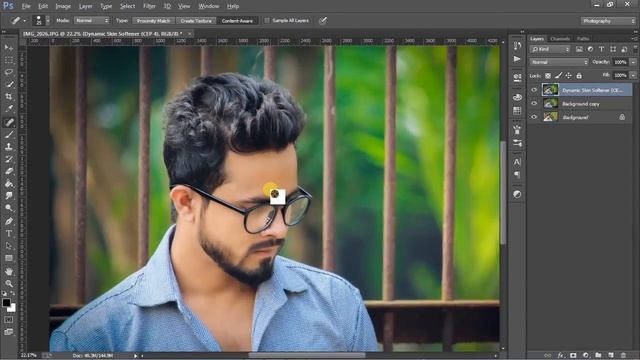640x360 pixels.
Task: Toggle Lock all padlock
Action: 579,76
